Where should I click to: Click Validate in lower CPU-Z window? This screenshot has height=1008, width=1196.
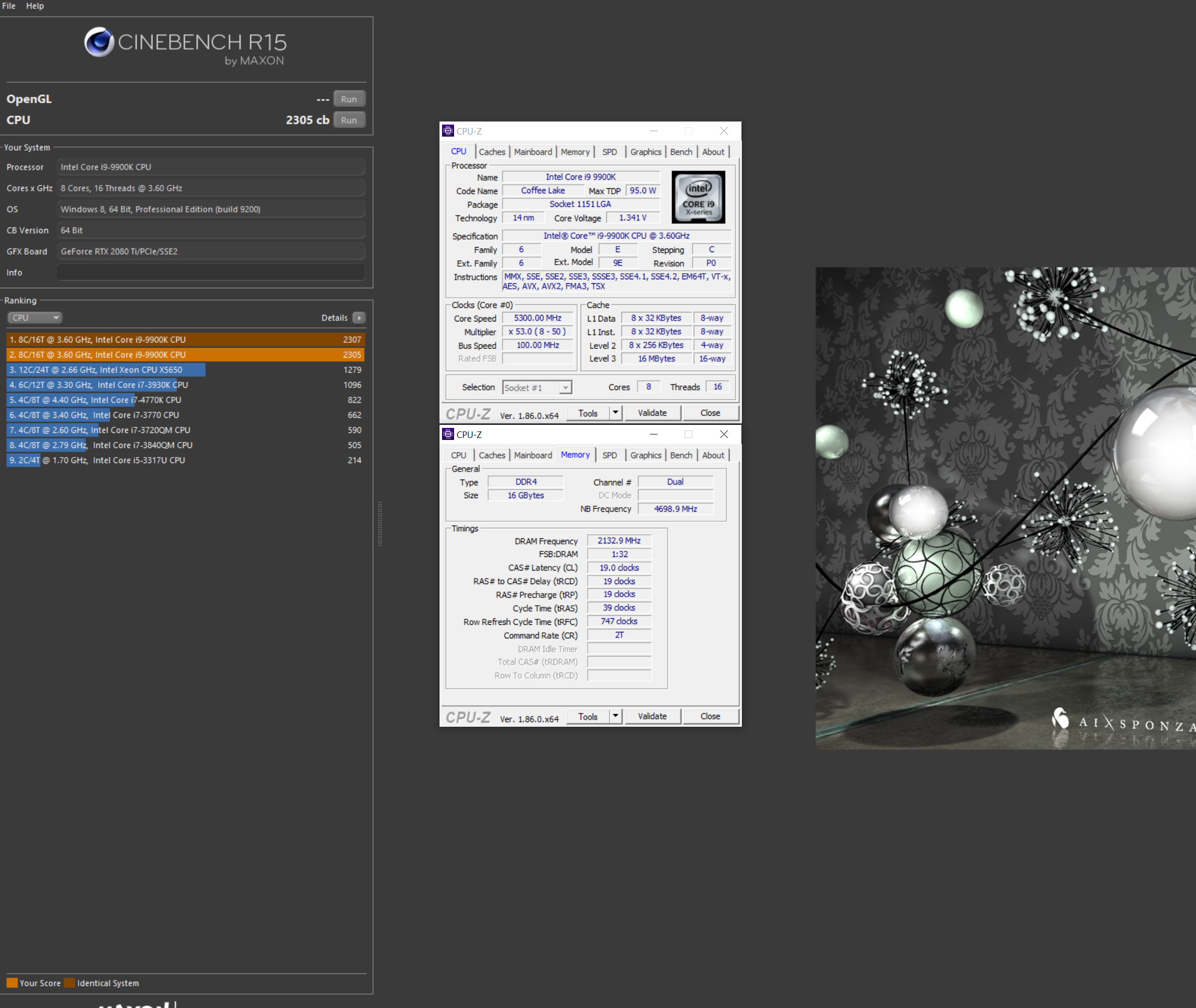(x=652, y=717)
